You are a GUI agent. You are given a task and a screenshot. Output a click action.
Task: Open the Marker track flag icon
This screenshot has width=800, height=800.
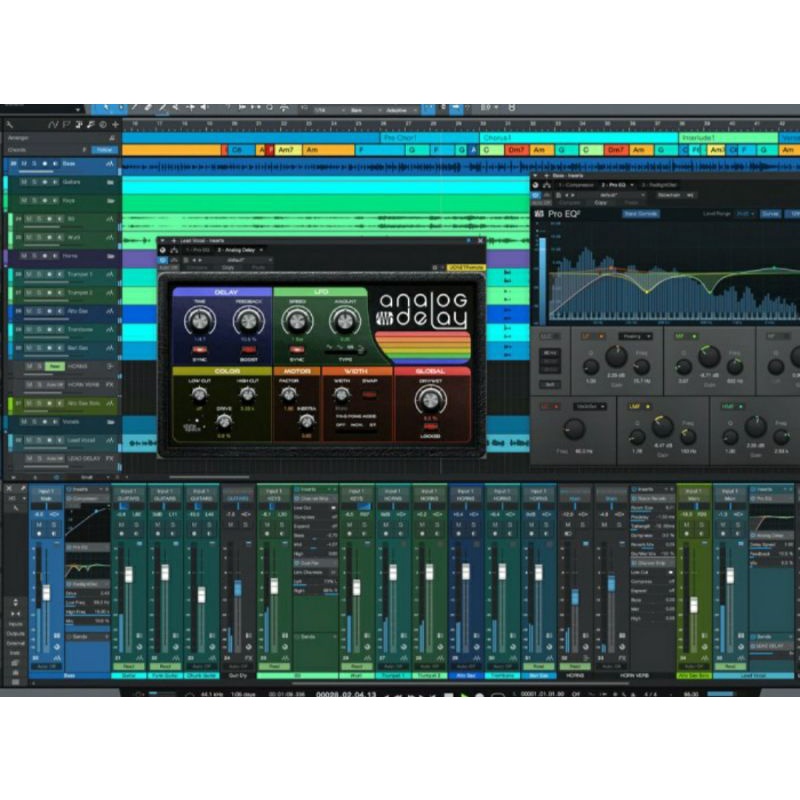(66, 124)
